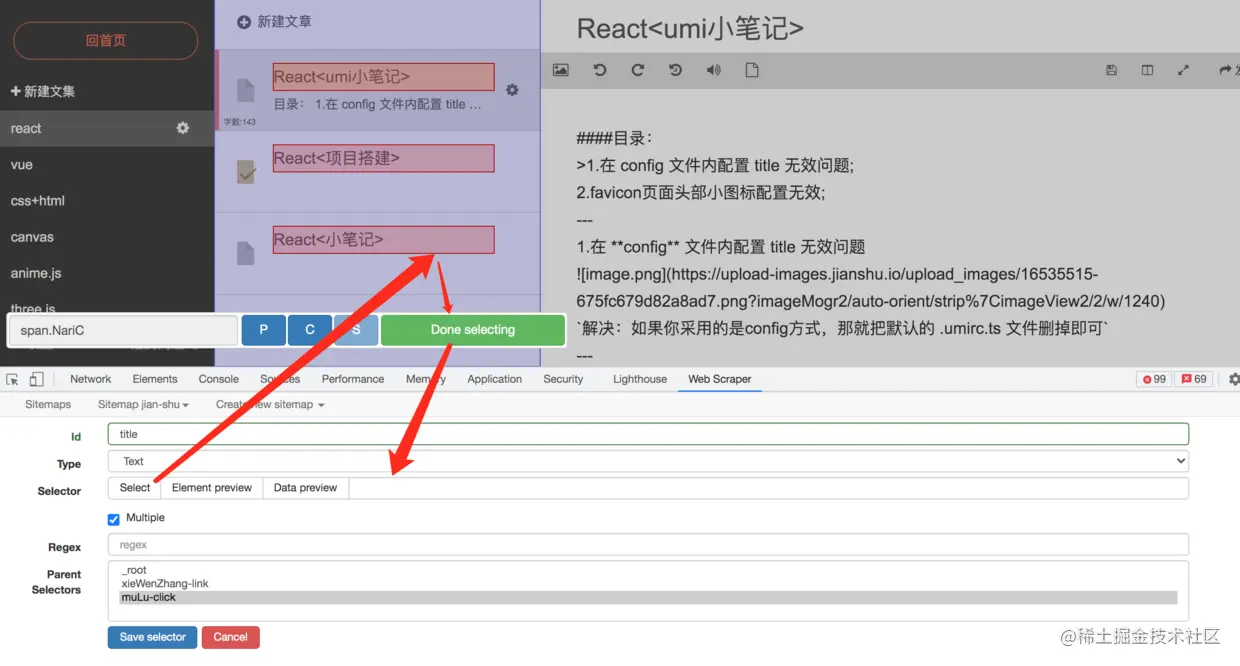Open DevTools settings gear icon
Viewport: 1240px width, 666px height.
[1234, 379]
